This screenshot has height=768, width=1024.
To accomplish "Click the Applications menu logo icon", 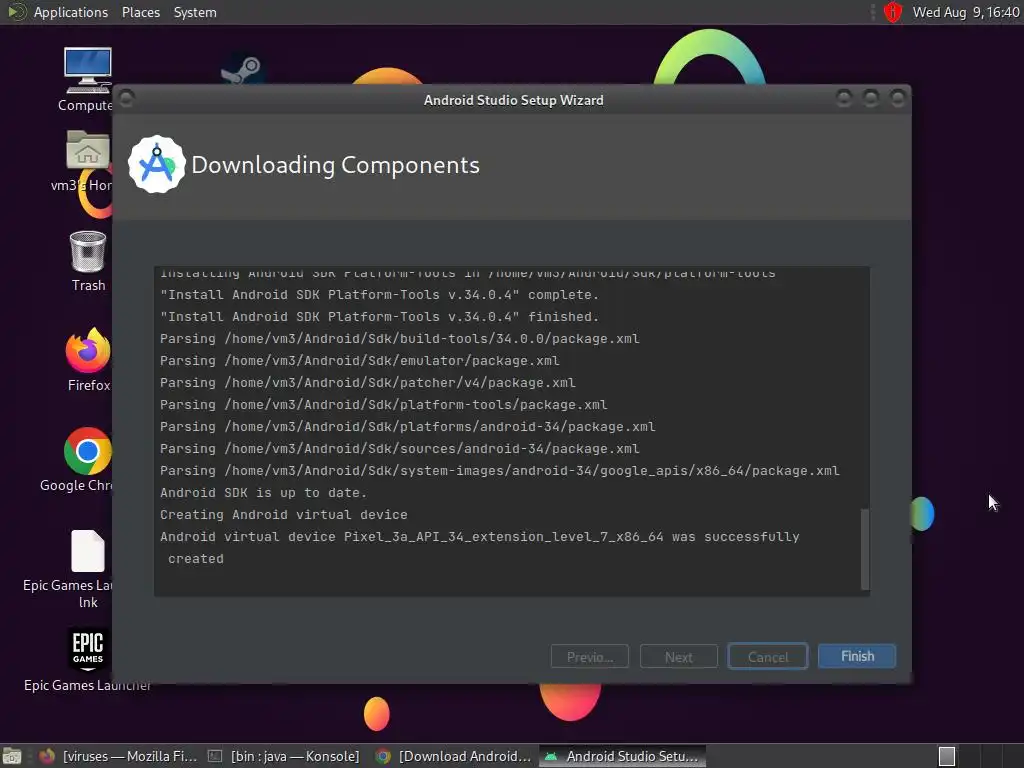I will pos(16,12).
